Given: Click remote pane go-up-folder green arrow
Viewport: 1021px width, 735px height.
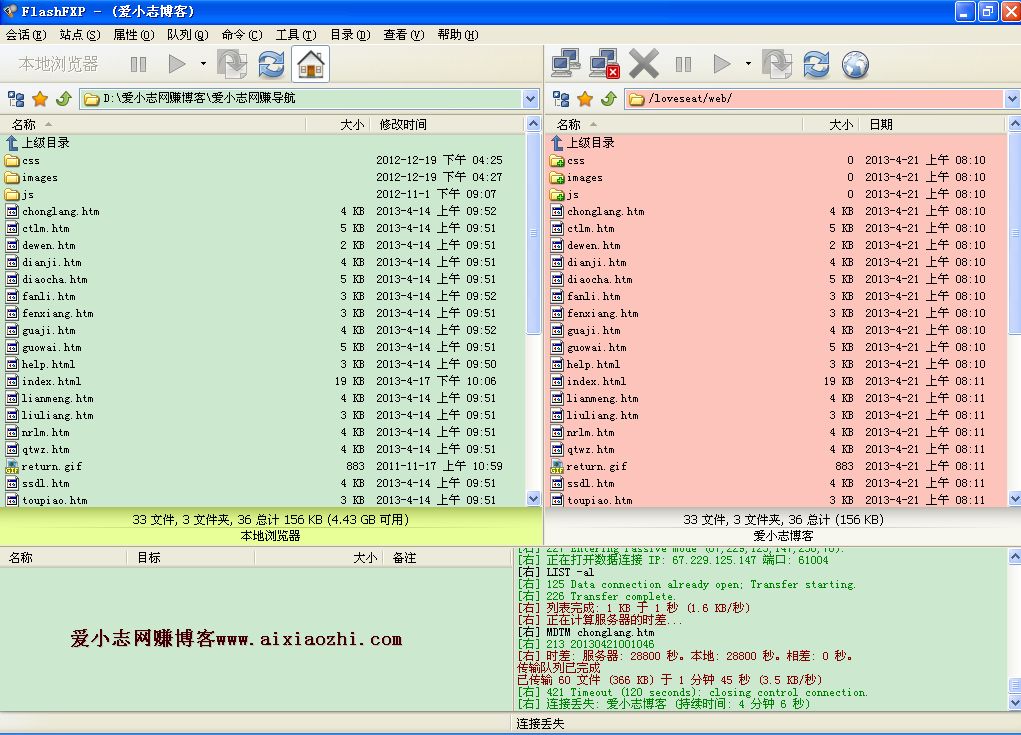Looking at the screenshot, I should click(608, 99).
